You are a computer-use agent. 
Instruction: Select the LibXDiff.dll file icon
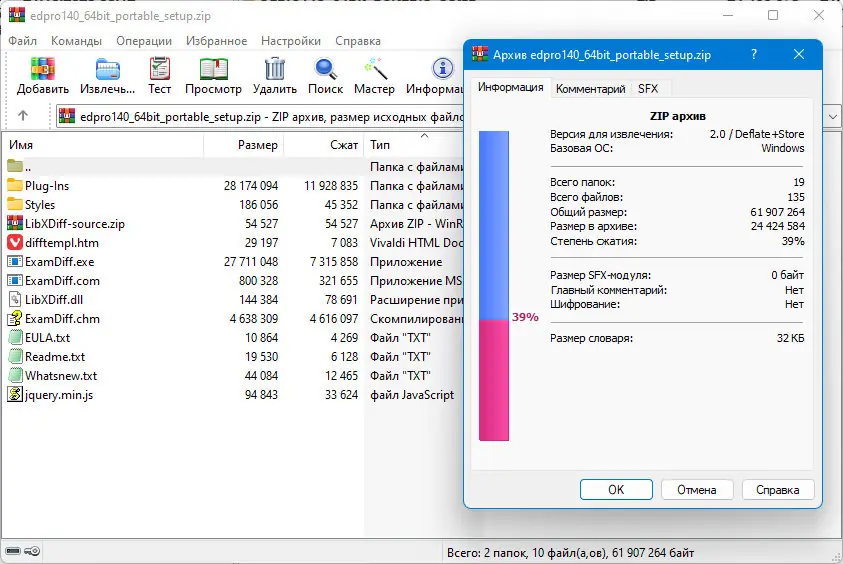tap(15, 299)
